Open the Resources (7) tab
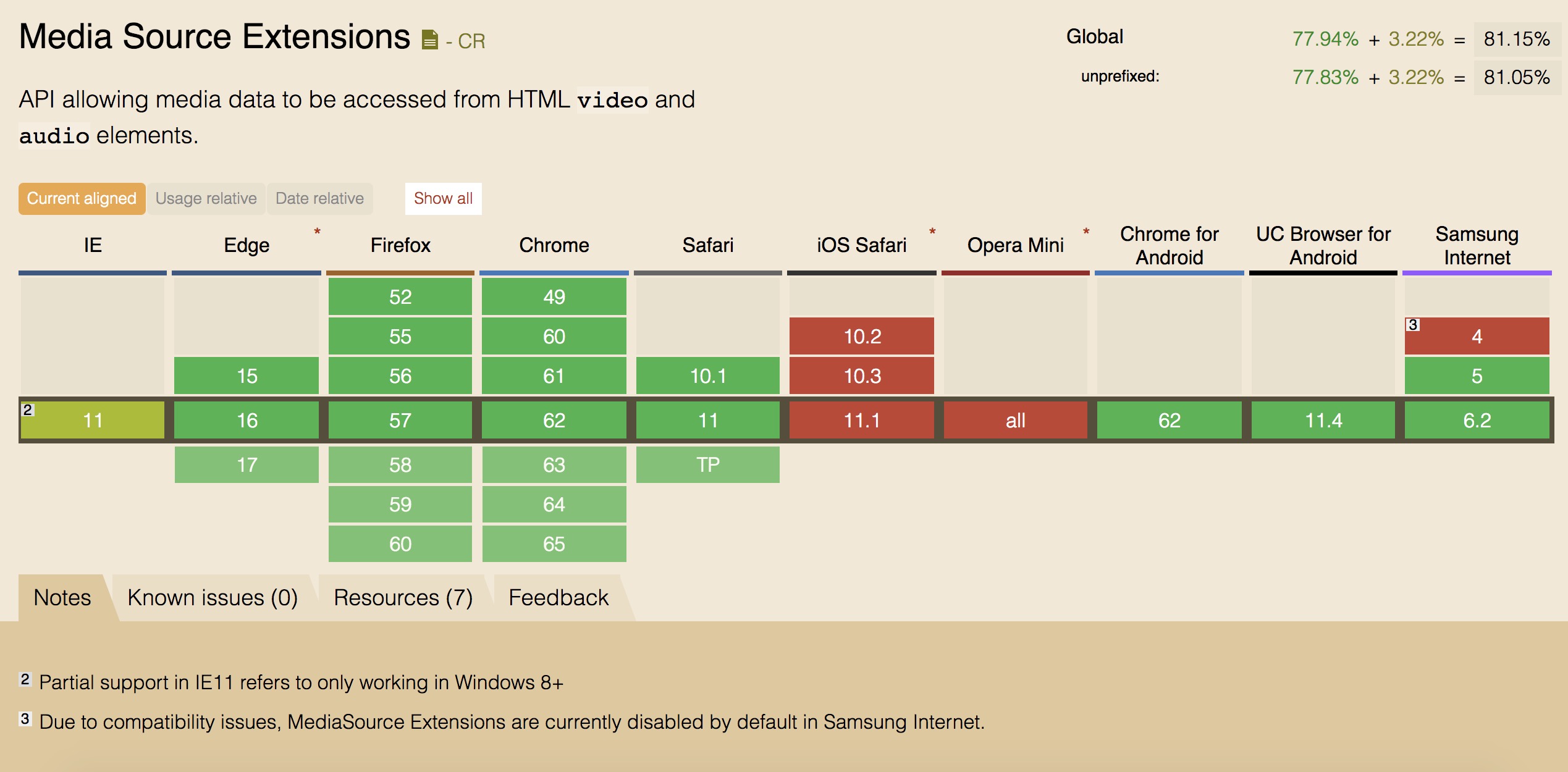Image resolution: width=1568 pixels, height=772 pixels. point(403,598)
